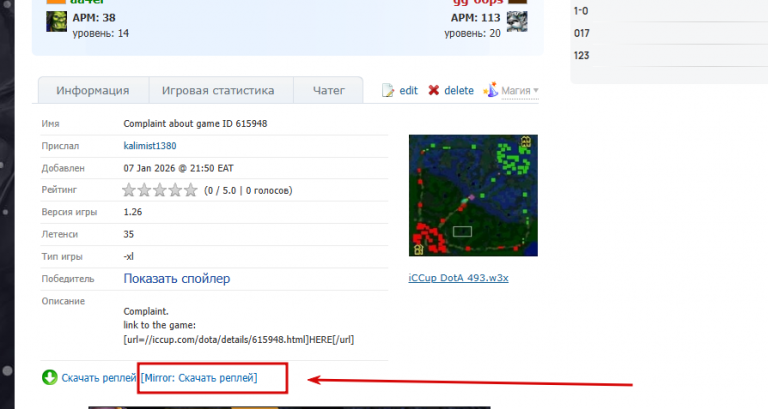Viewport: 768px width, 409px height.
Task: Select the 017 entry in right panel
Action: [x=581, y=33]
